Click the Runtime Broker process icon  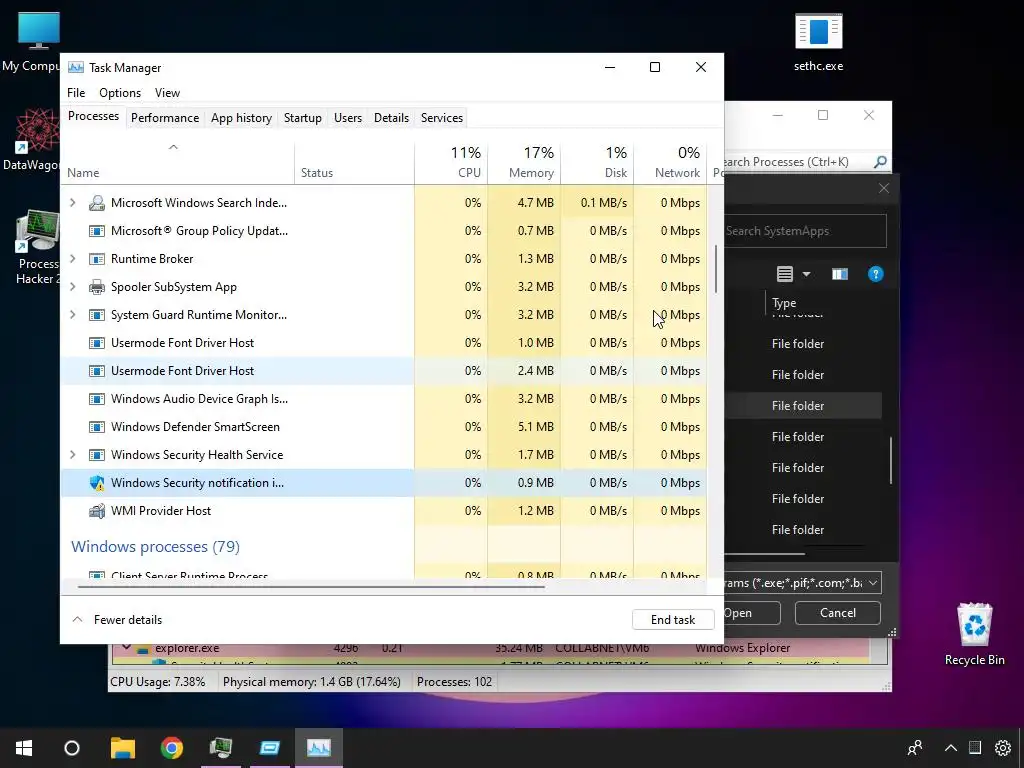[x=97, y=259]
